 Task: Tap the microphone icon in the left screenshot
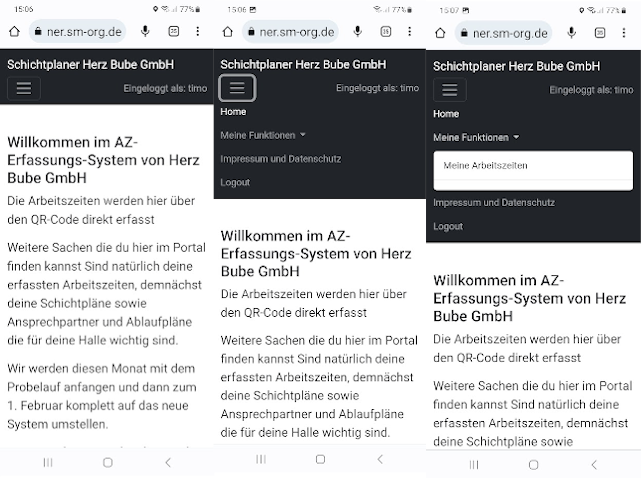point(145,31)
